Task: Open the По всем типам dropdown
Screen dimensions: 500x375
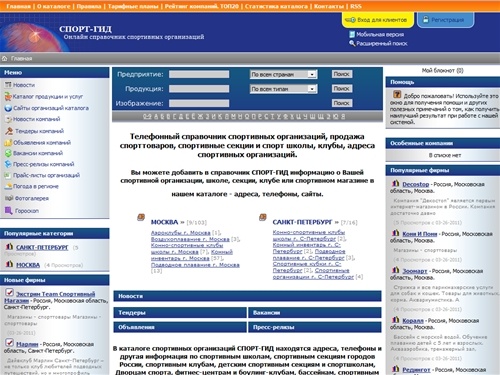Action: pos(283,89)
